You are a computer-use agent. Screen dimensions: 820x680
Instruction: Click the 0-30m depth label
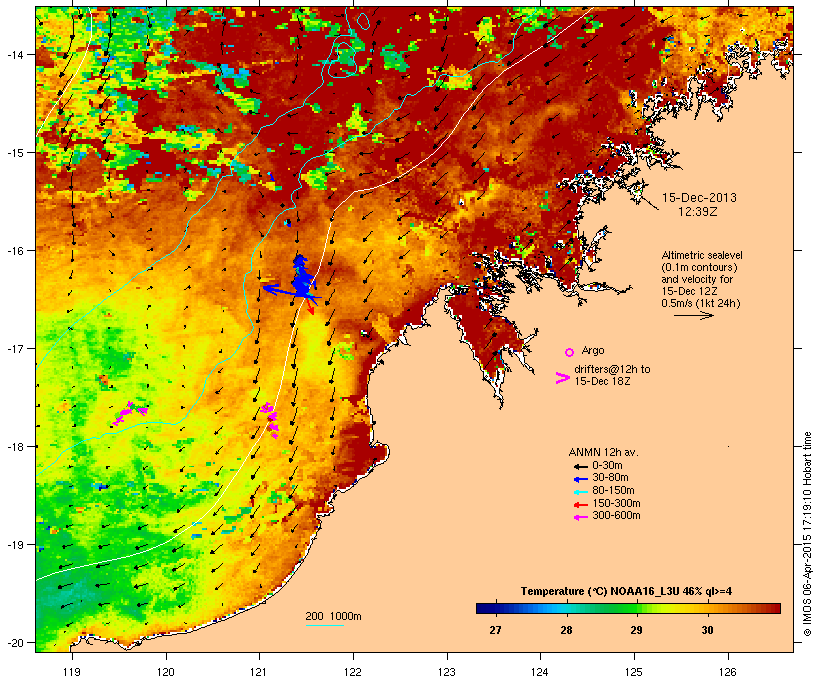coord(607,466)
